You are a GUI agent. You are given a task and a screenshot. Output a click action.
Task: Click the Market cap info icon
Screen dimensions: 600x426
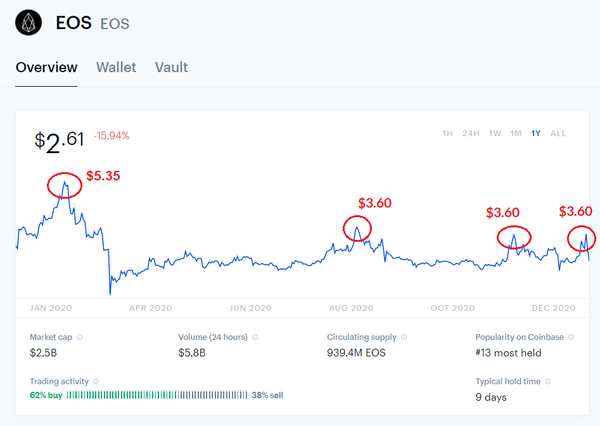(x=79, y=338)
